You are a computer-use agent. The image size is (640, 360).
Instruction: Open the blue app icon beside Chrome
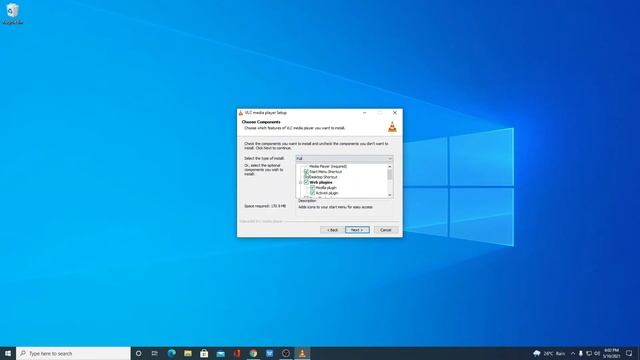[x=269, y=353]
